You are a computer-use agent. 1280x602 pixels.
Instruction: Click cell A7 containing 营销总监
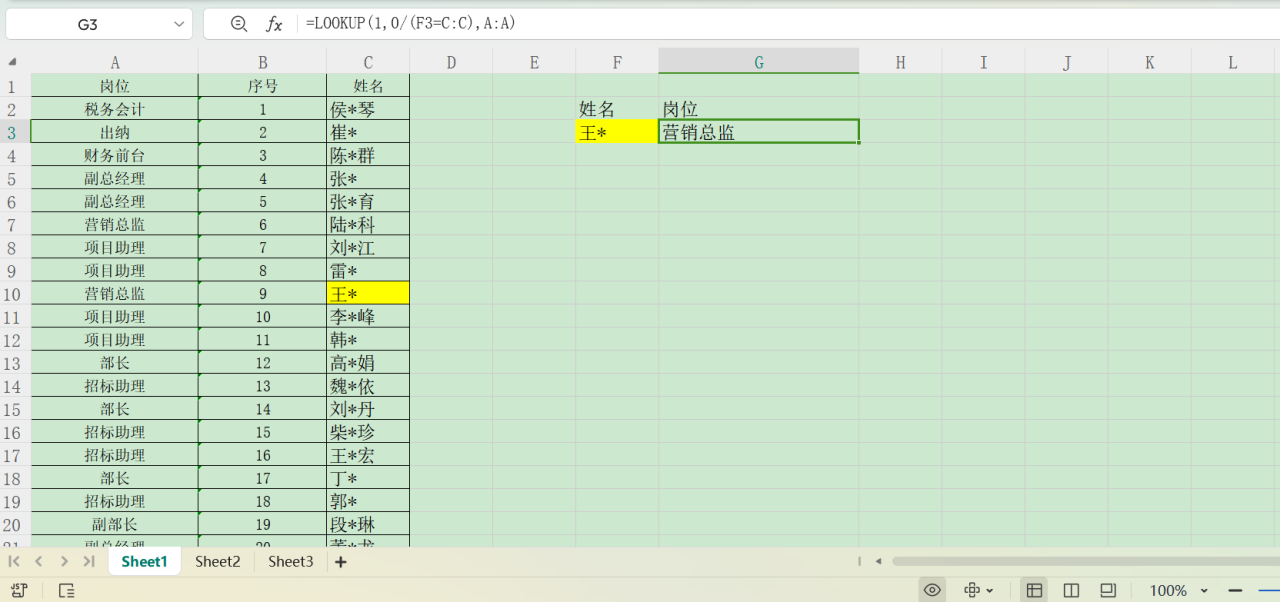click(115, 225)
